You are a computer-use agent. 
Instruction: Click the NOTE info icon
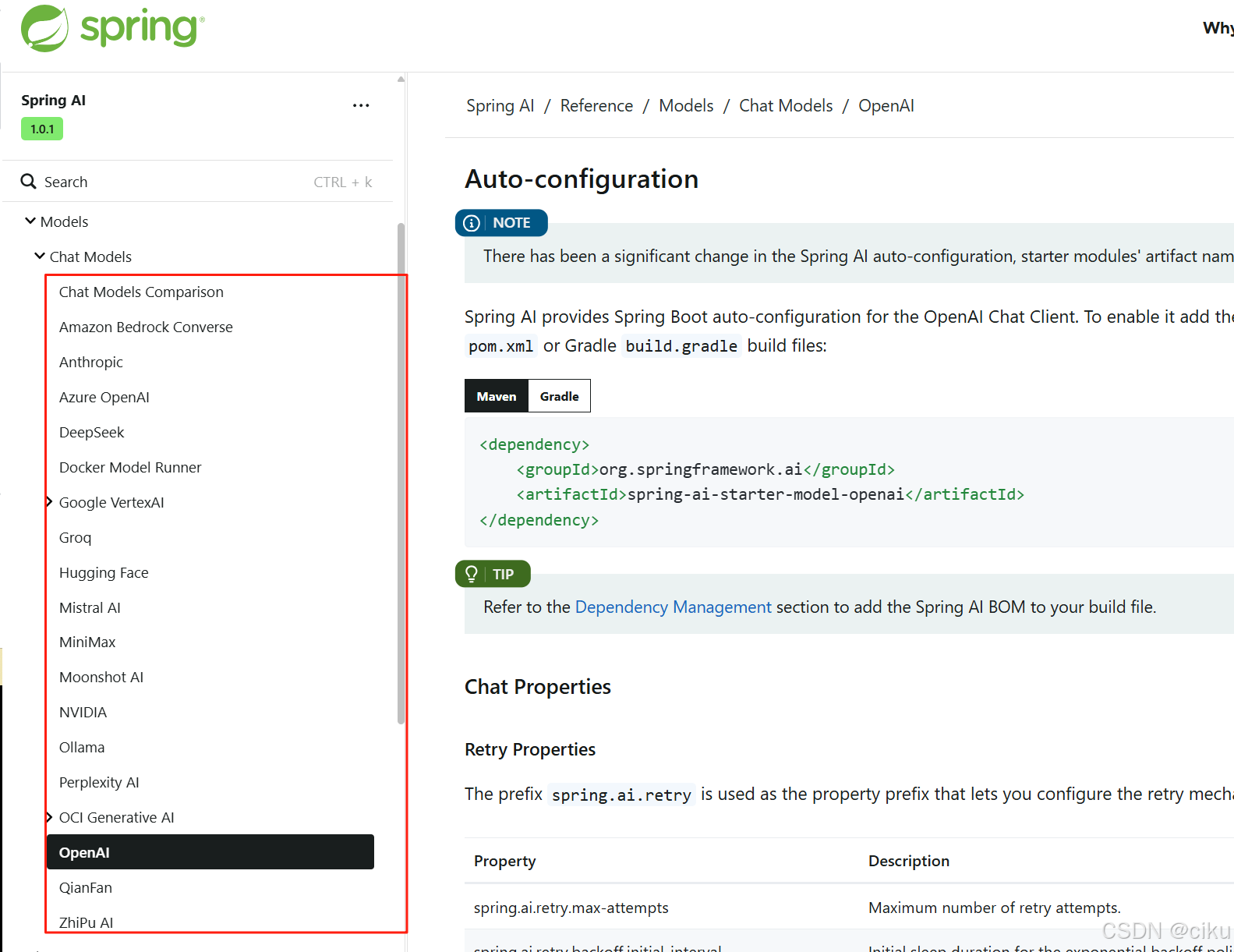coord(472,223)
